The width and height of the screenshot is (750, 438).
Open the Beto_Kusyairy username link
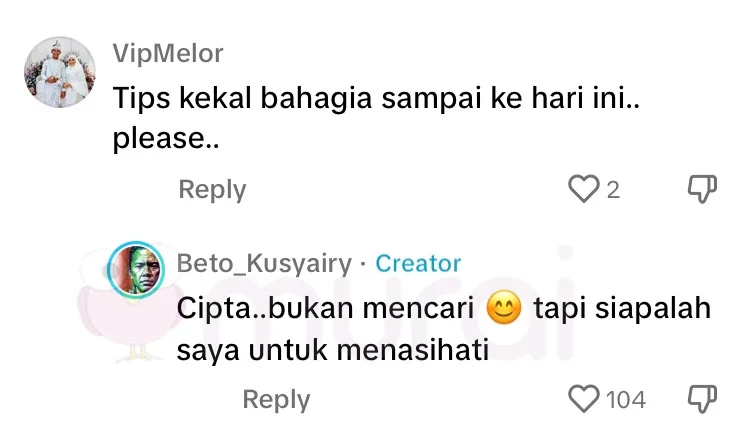tap(264, 263)
